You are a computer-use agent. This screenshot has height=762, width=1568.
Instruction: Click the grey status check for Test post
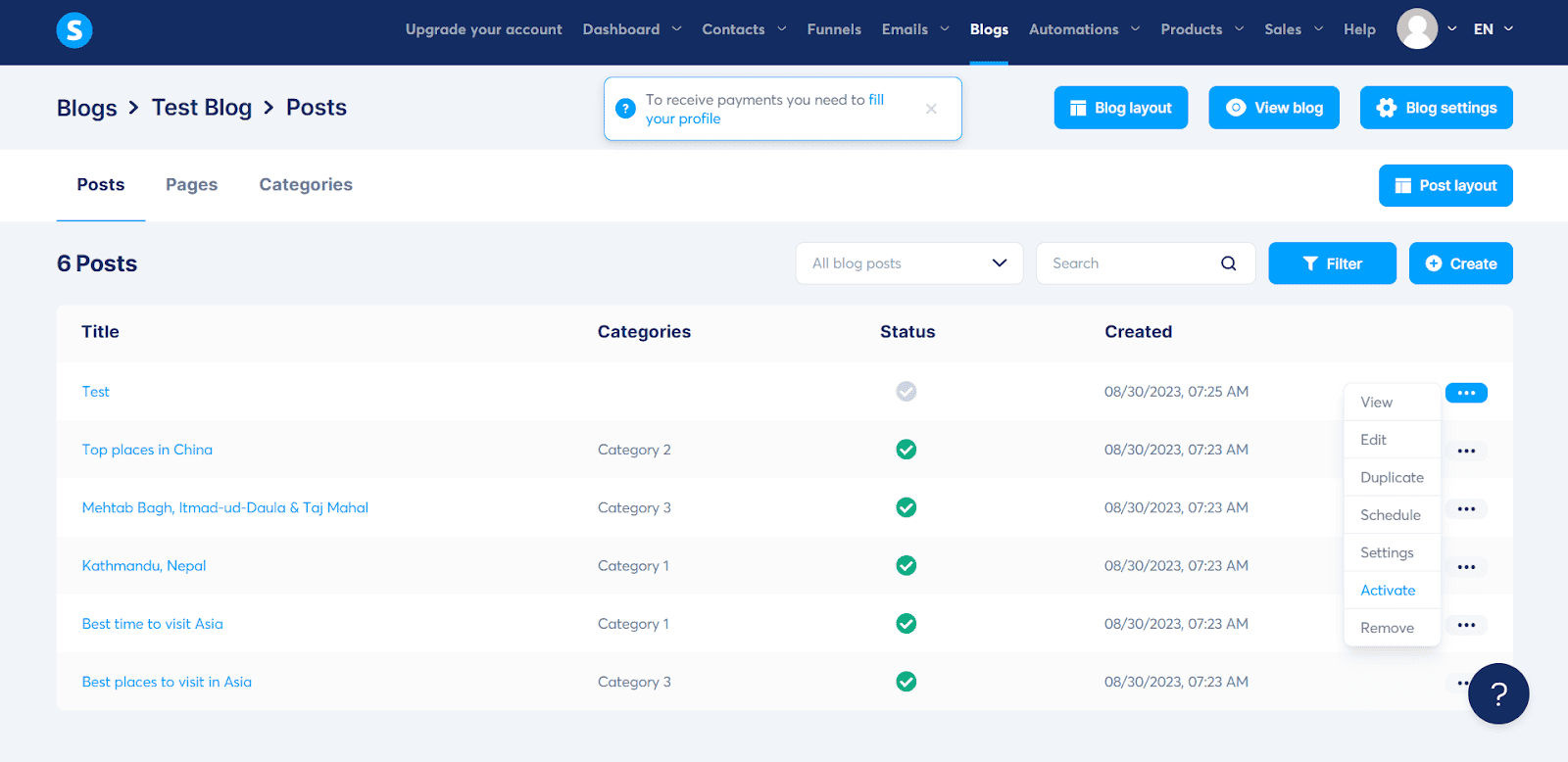tap(906, 392)
